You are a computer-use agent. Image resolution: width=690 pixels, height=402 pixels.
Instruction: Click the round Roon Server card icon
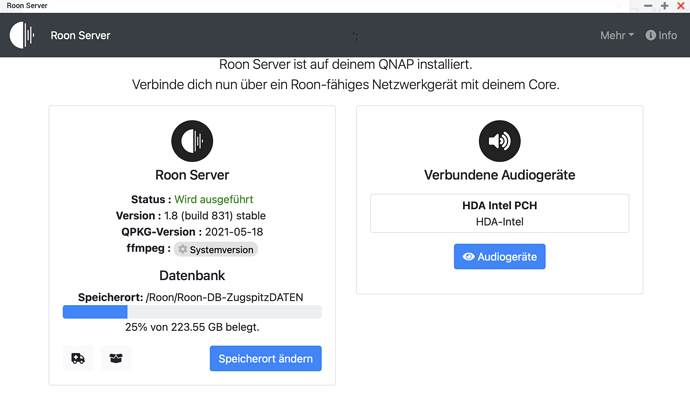[192, 141]
